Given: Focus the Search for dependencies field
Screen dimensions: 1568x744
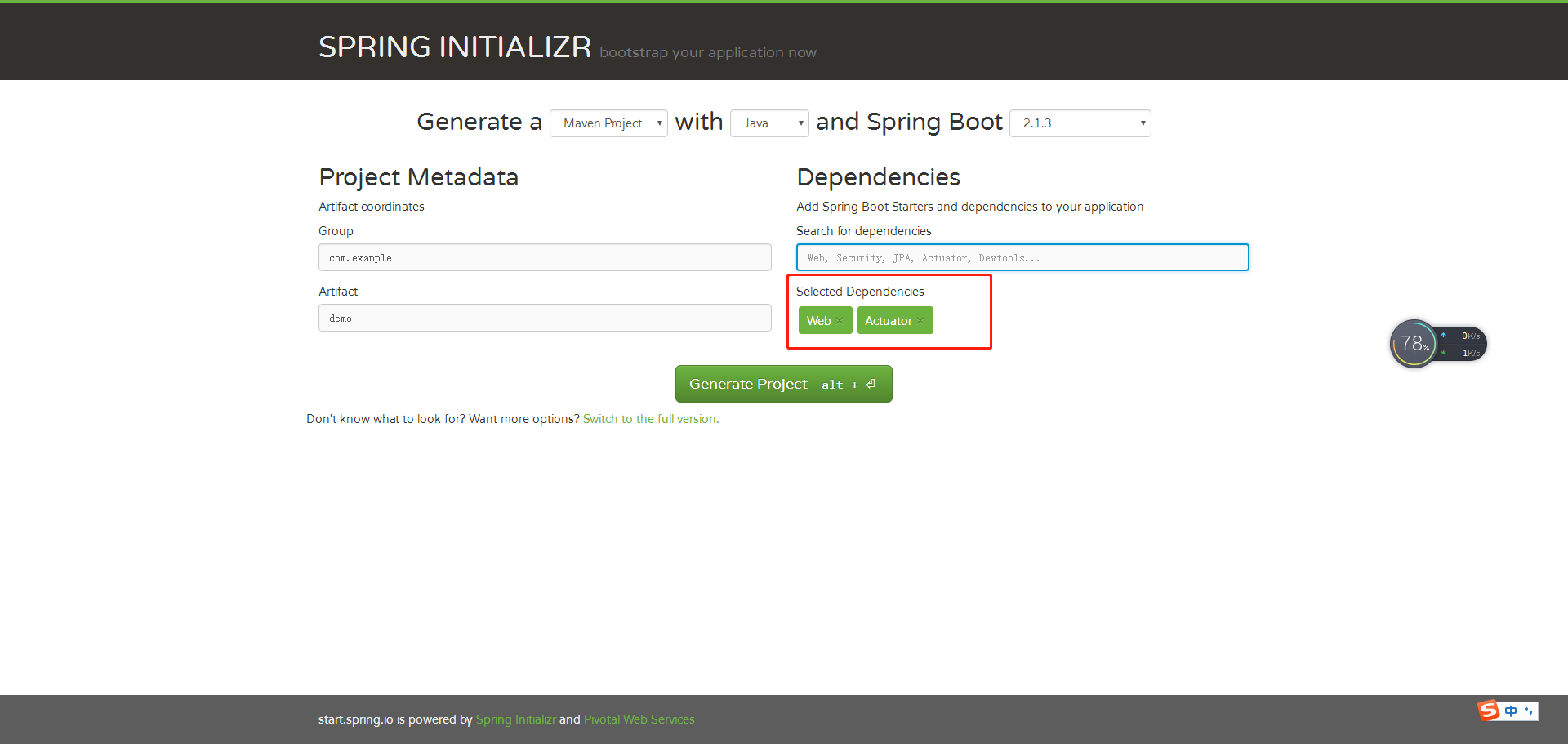Looking at the screenshot, I should coord(1022,257).
